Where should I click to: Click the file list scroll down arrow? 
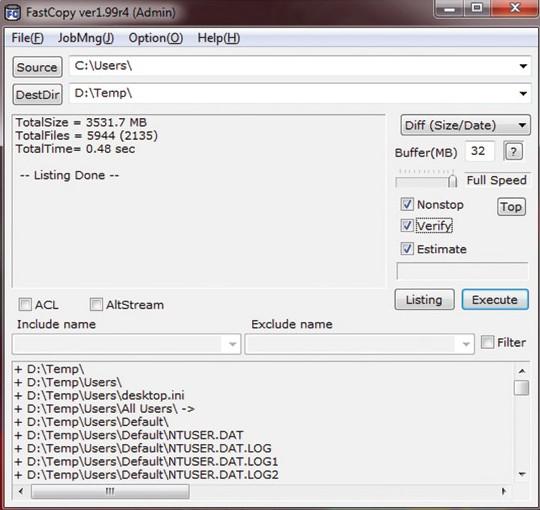tap(522, 474)
